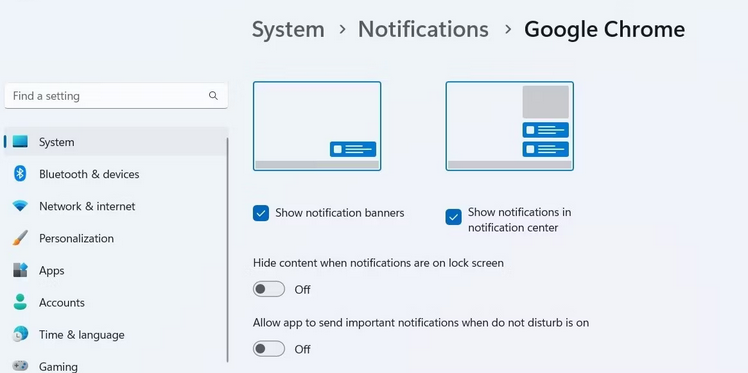Click the notification banner preview image

(x=317, y=126)
